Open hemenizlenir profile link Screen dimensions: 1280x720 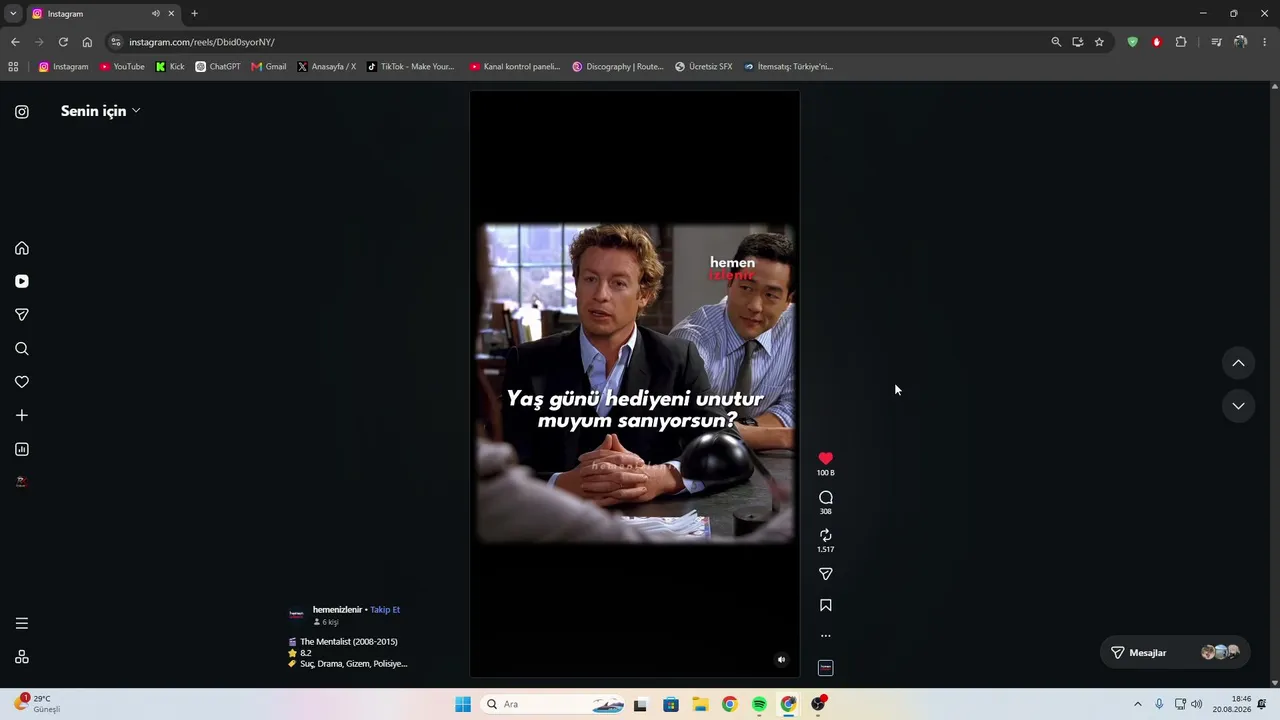(337, 610)
